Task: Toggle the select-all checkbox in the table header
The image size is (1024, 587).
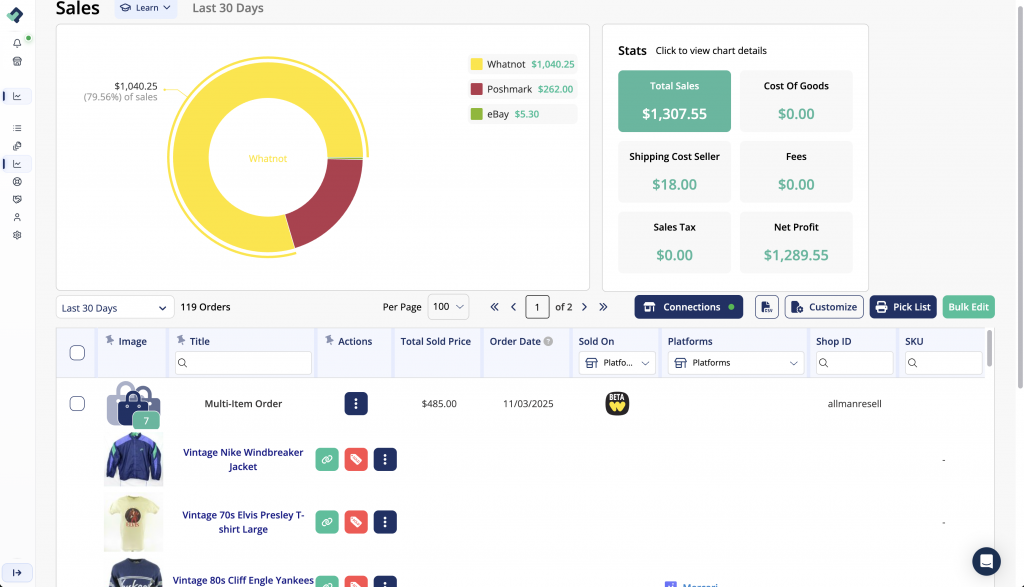Action: click(x=77, y=352)
